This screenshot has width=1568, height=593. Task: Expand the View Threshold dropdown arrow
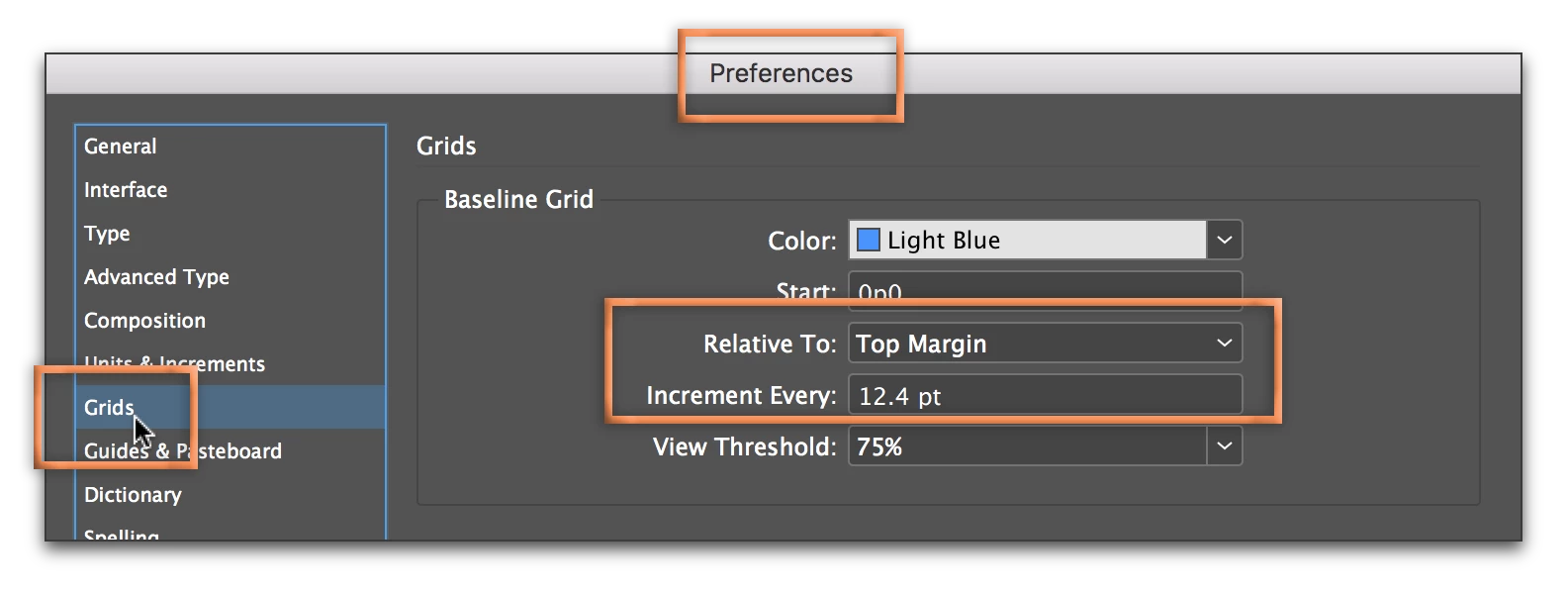[1225, 446]
